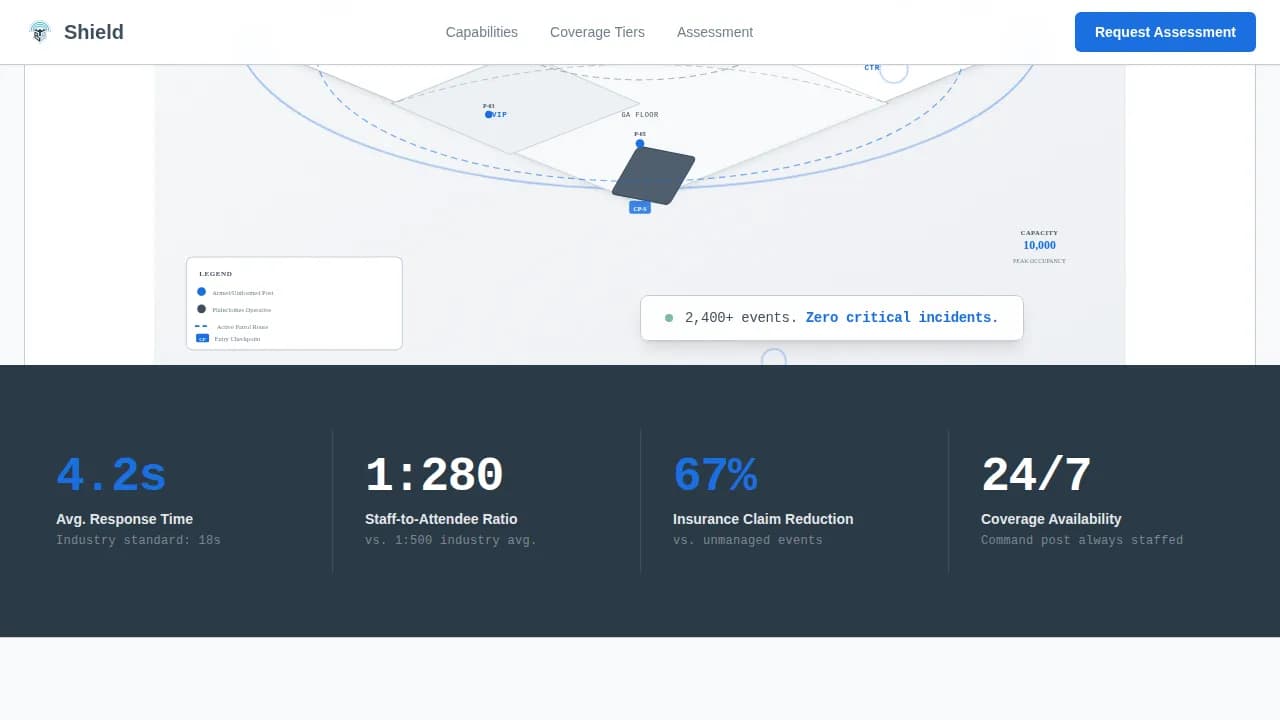
Task: Click the dark gray stage block on map
Action: pos(653,175)
